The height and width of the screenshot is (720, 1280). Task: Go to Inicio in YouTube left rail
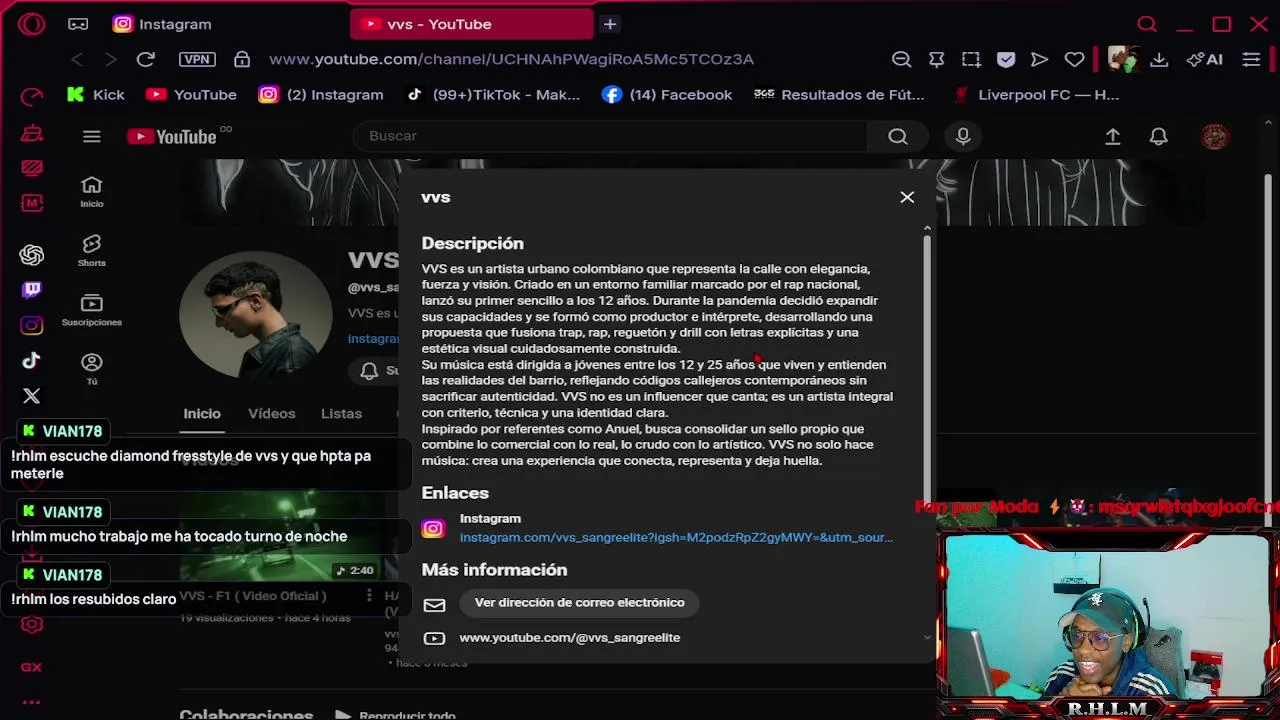92,191
